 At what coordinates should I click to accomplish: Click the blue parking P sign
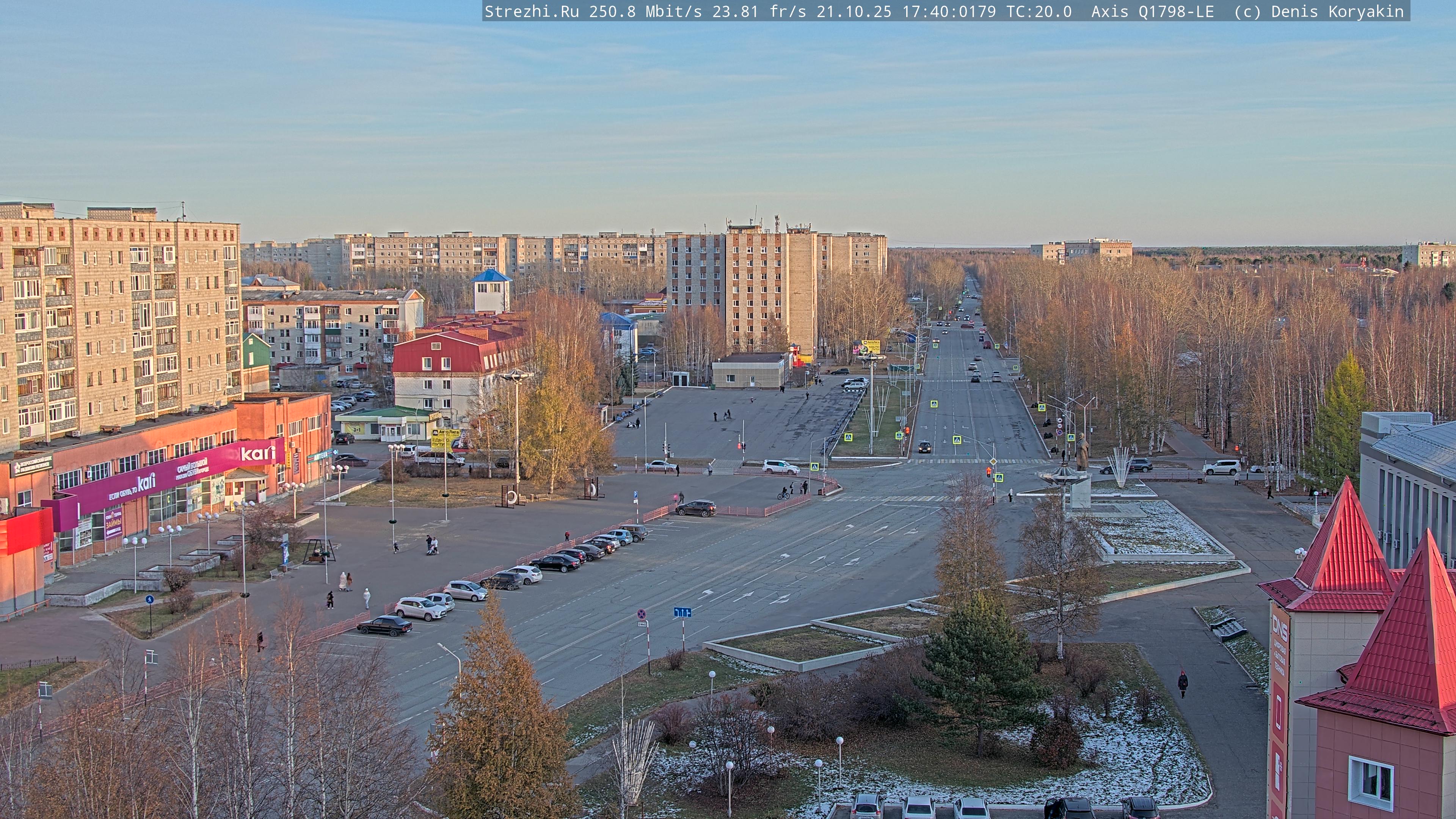point(637,494)
